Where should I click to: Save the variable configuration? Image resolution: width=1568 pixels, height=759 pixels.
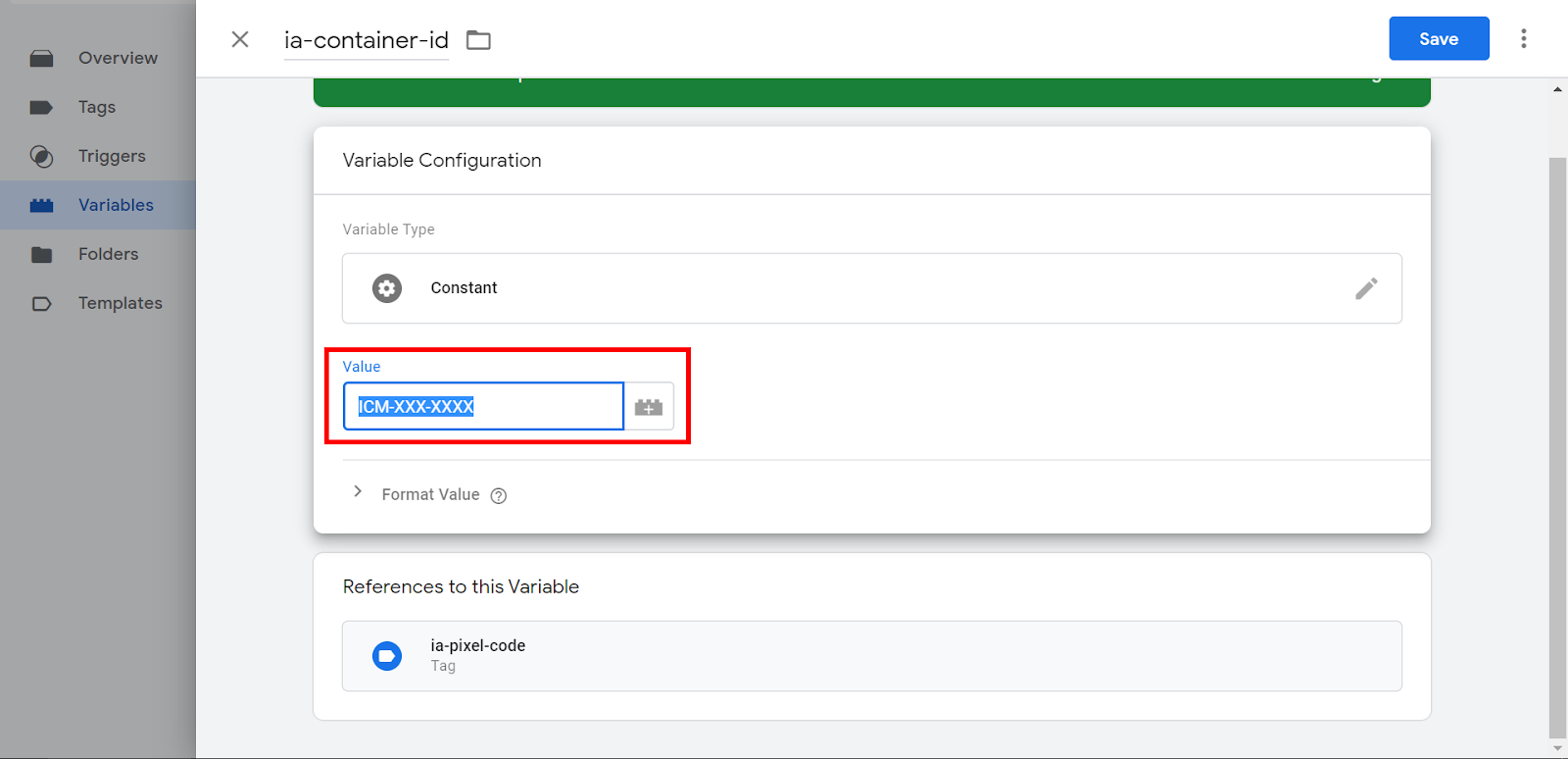1438,39
